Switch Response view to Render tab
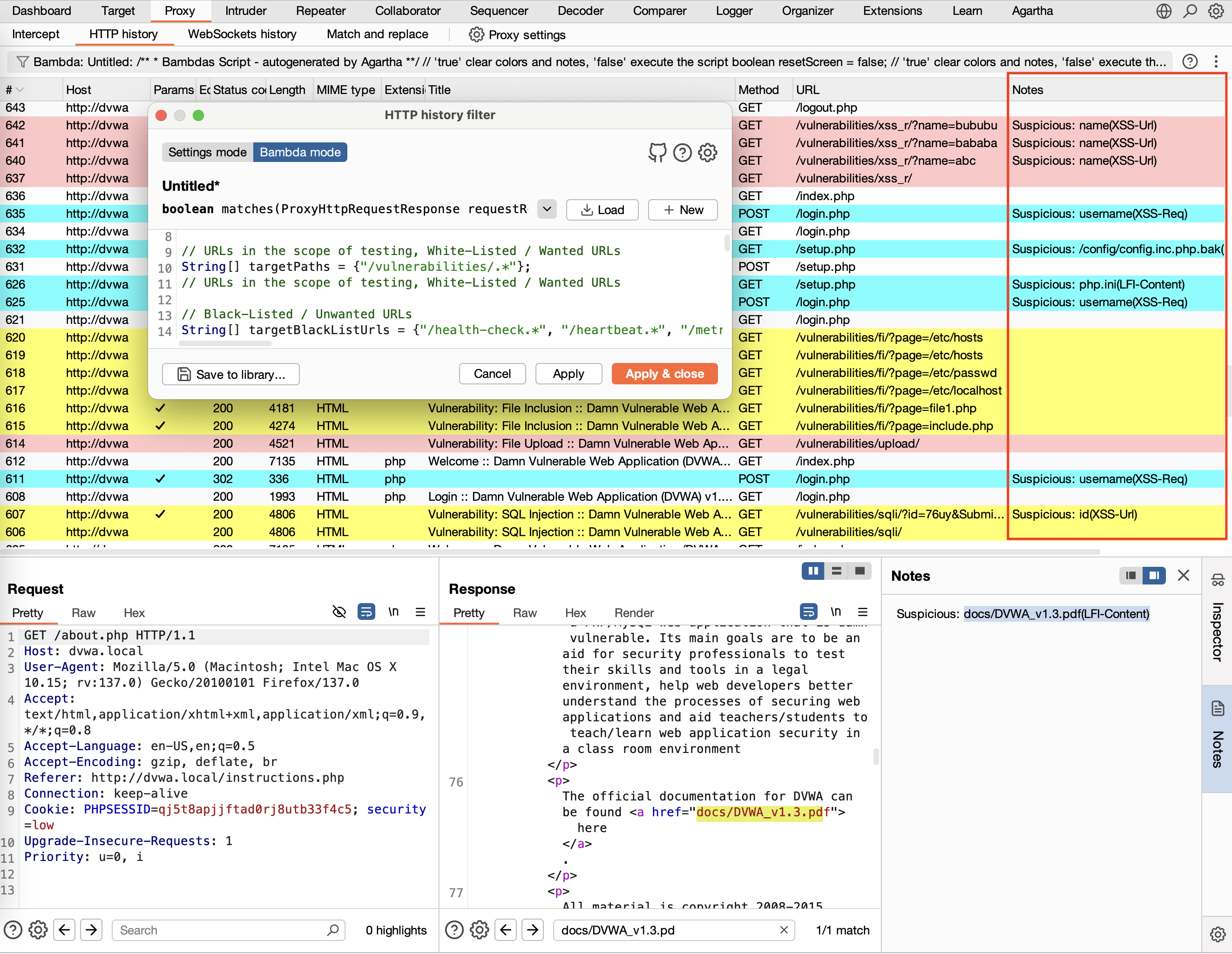This screenshot has width=1232, height=954. (634, 613)
